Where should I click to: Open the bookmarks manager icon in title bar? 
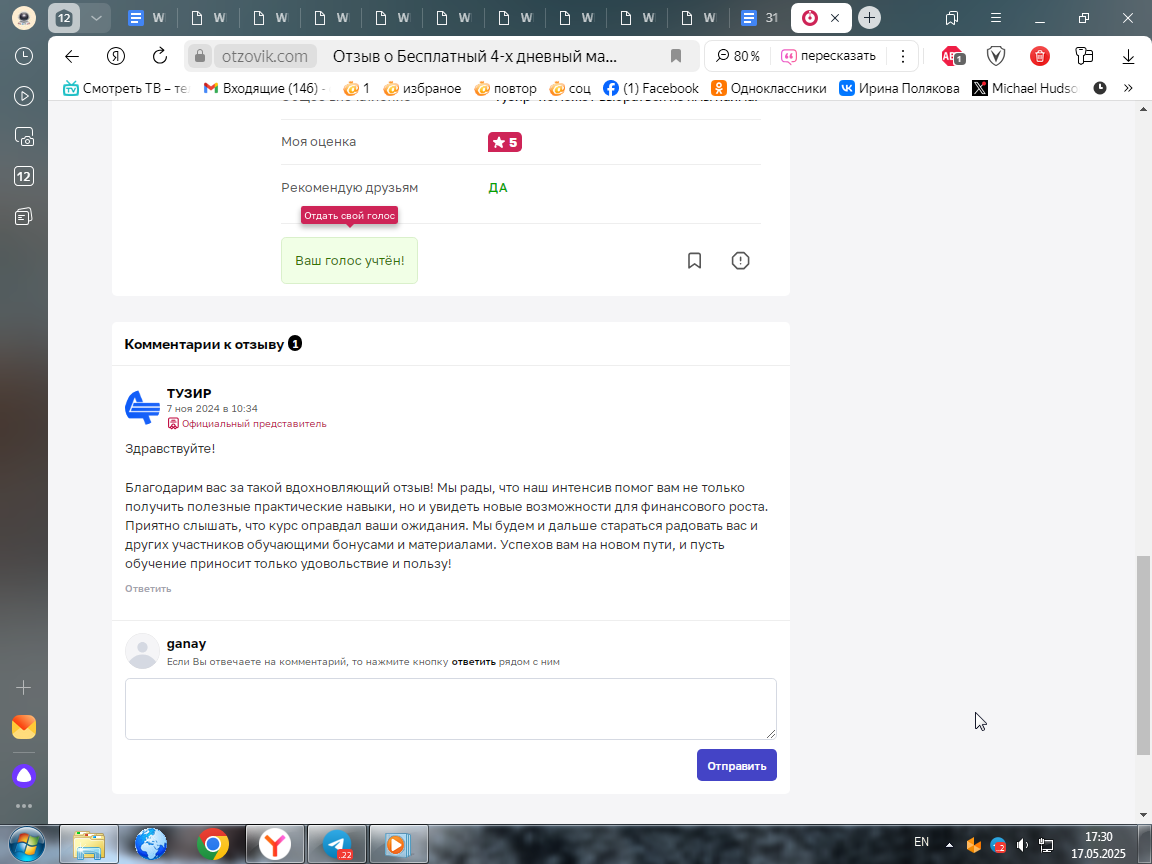(x=952, y=18)
